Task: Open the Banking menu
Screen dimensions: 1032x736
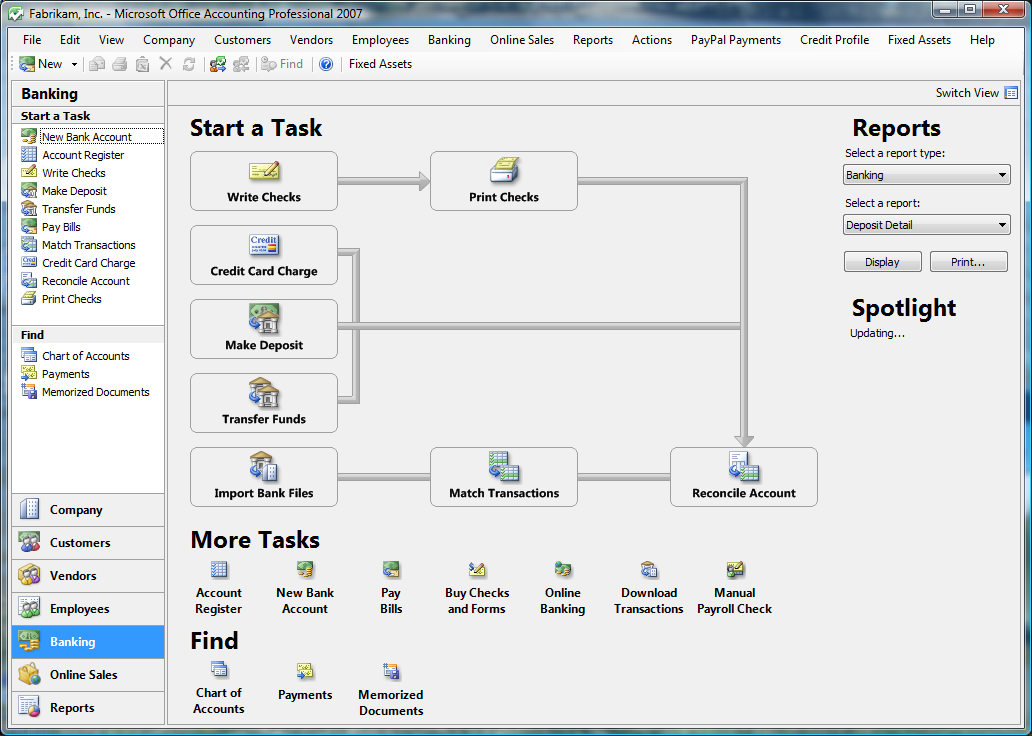Action: pyautogui.click(x=450, y=40)
